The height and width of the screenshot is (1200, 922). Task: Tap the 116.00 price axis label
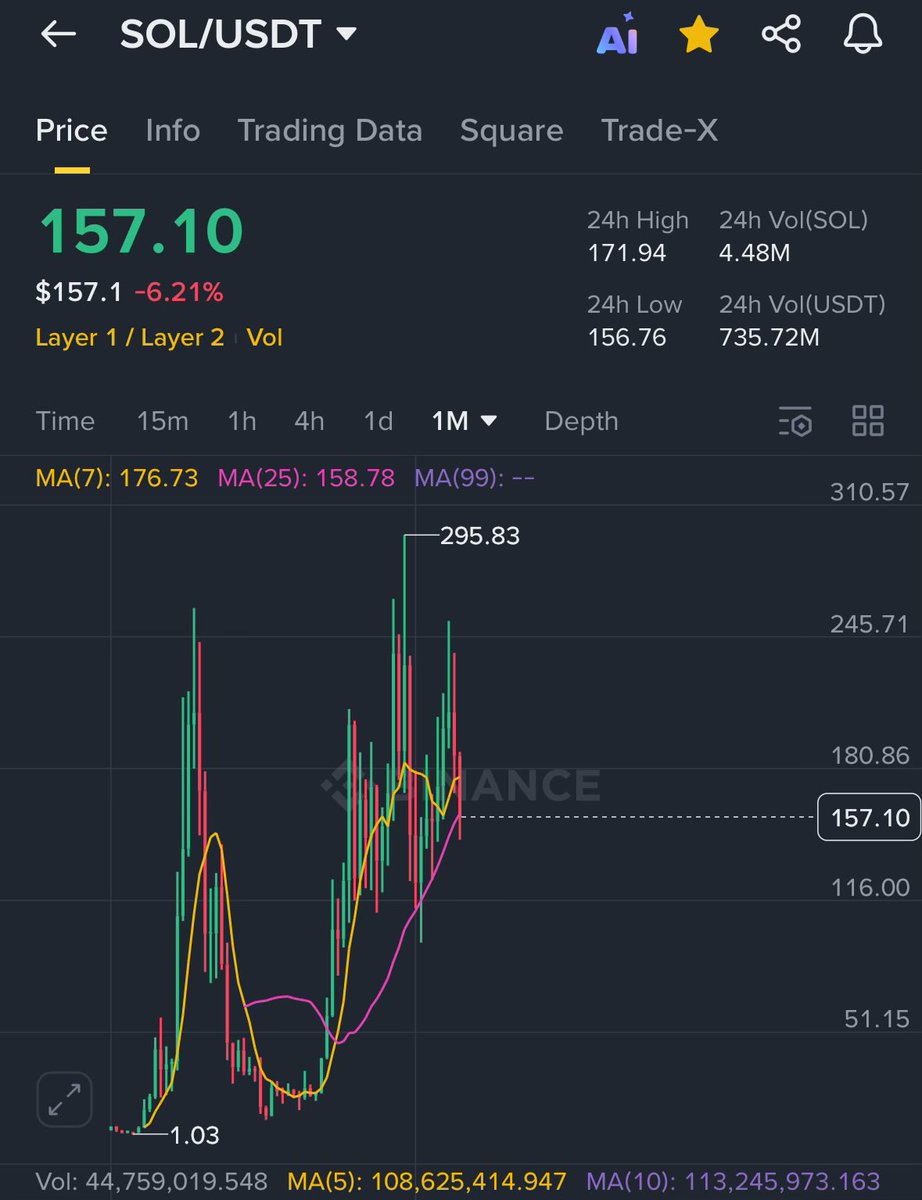pos(869,887)
